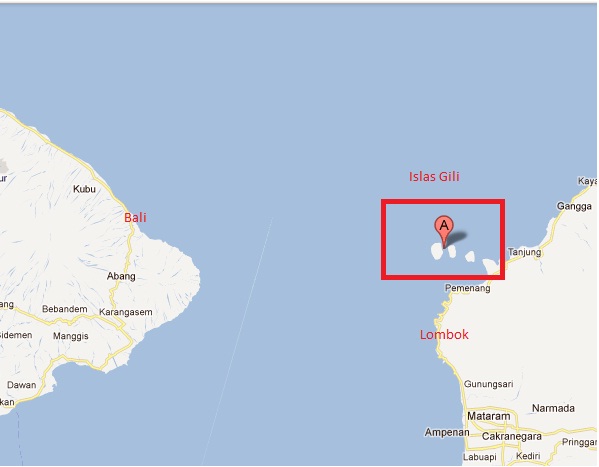Click the red Lombok label
The height and width of the screenshot is (467, 599).
coord(444,334)
